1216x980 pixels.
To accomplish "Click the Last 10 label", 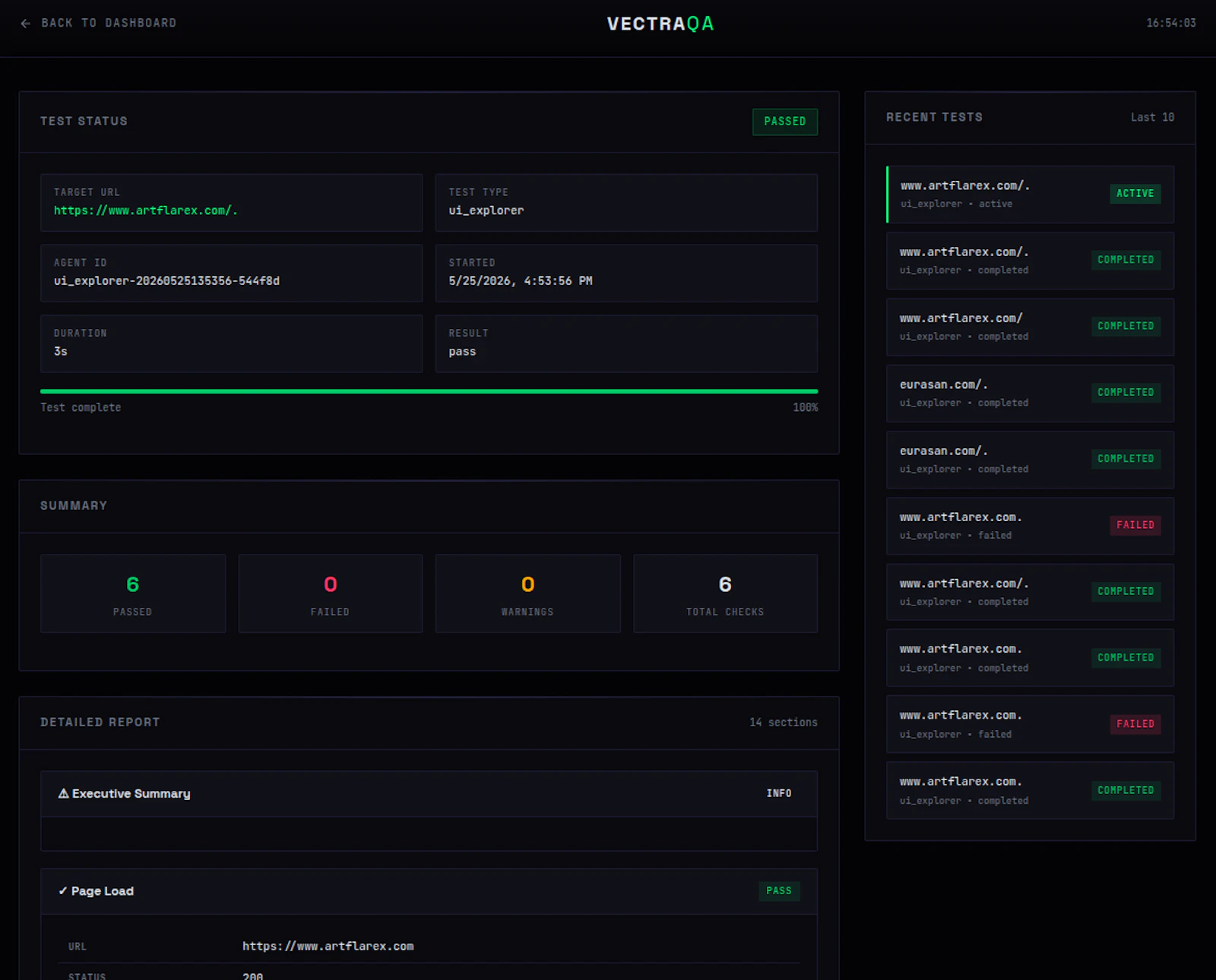I will pyautogui.click(x=1152, y=118).
